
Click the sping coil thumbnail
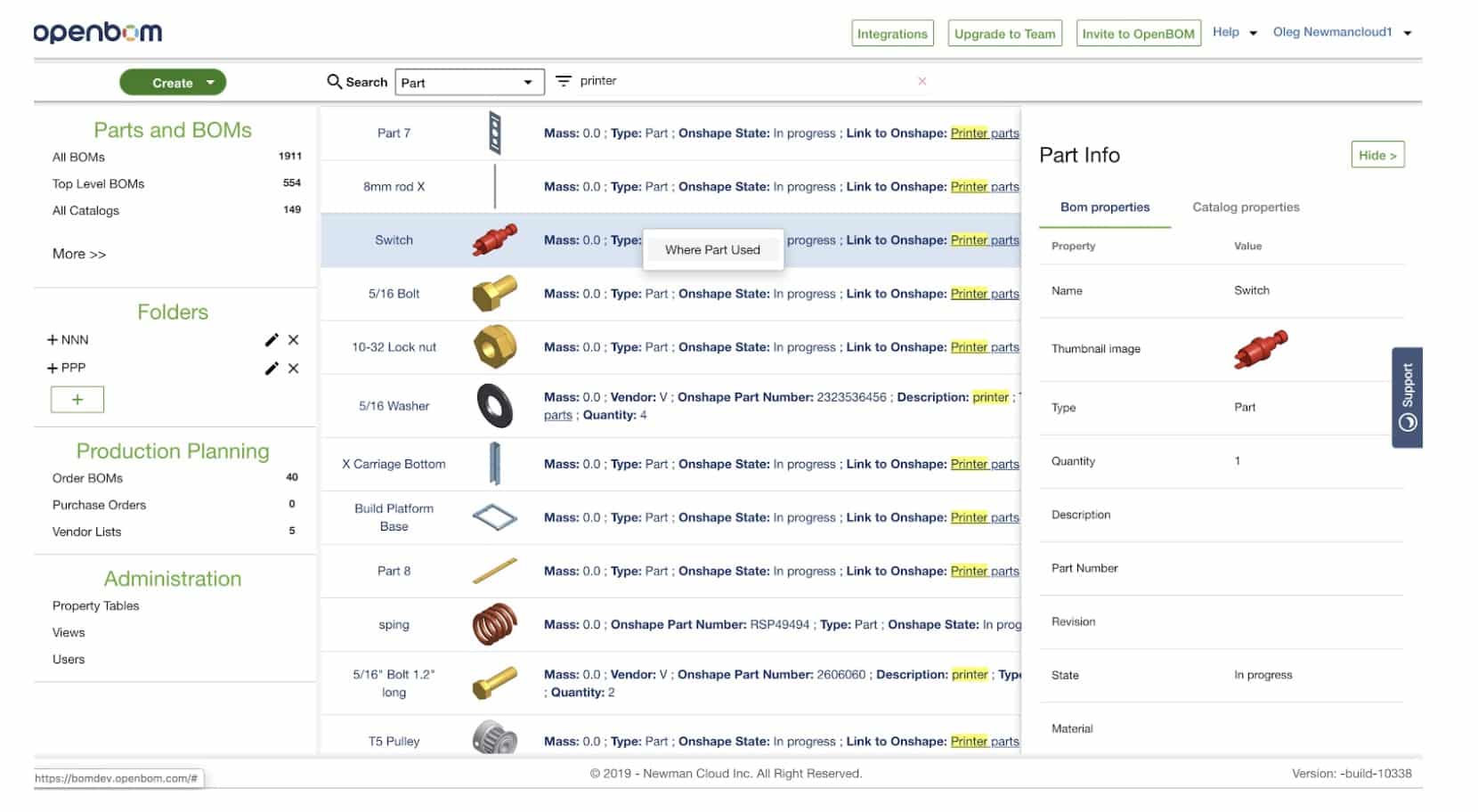pos(495,624)
